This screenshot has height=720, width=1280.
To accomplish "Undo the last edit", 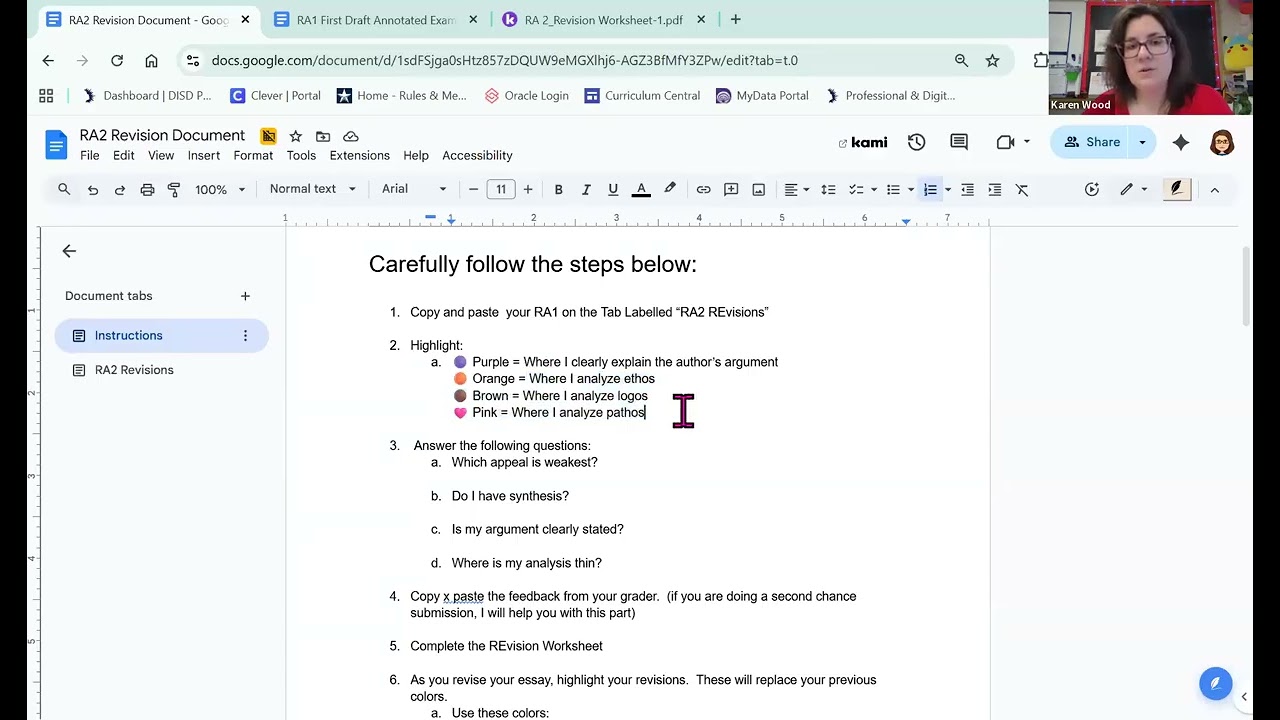I will (93, 189).
